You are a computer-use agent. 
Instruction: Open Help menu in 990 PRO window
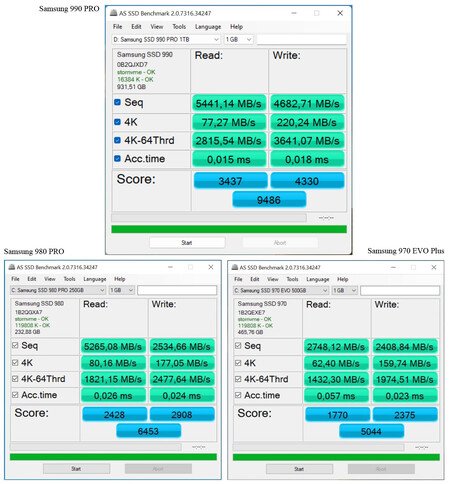coord(236,27)
